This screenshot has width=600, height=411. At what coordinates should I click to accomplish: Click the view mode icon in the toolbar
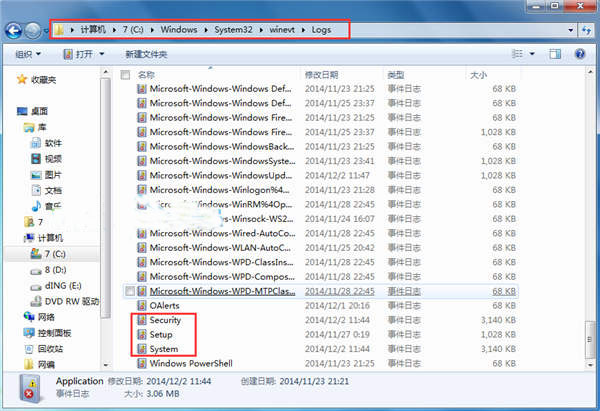tap(517, 54)
